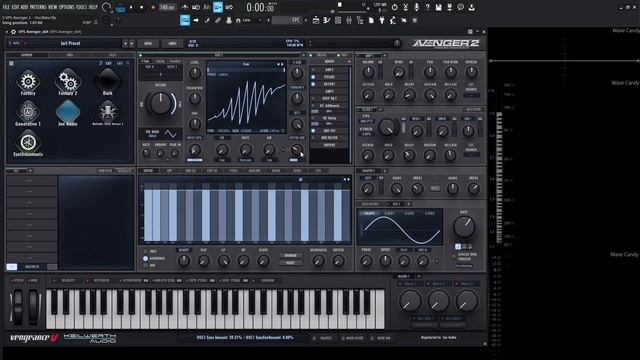This screenshot has width=640, height=360.
Task: Open plugin wrapper settings gear icon
Action: coord(13,31)
